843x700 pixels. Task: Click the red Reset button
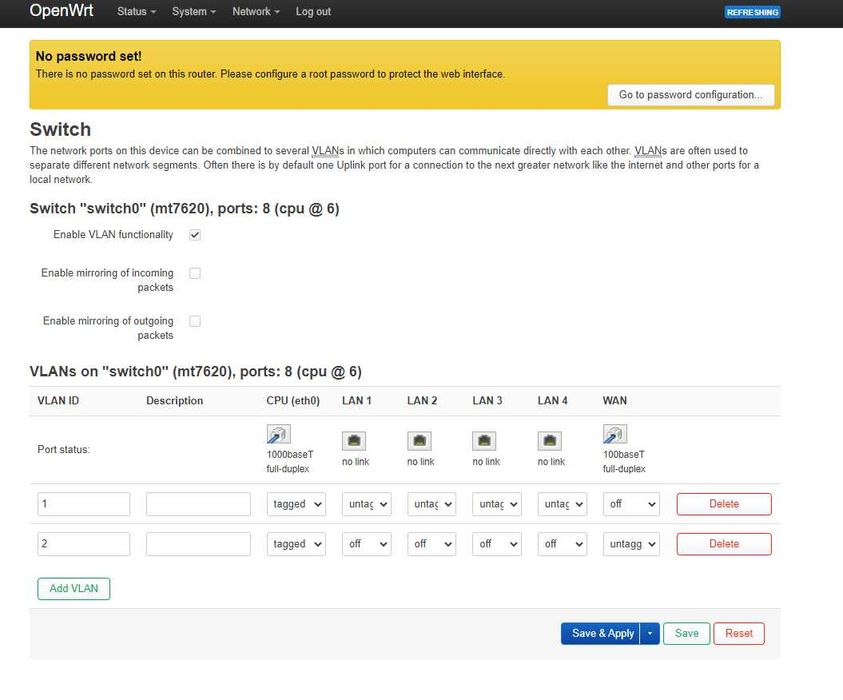click(x=739, y=634)
